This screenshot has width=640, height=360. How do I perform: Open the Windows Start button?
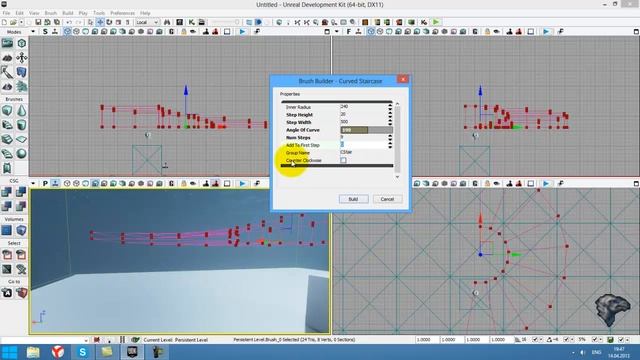click(9, 352)
